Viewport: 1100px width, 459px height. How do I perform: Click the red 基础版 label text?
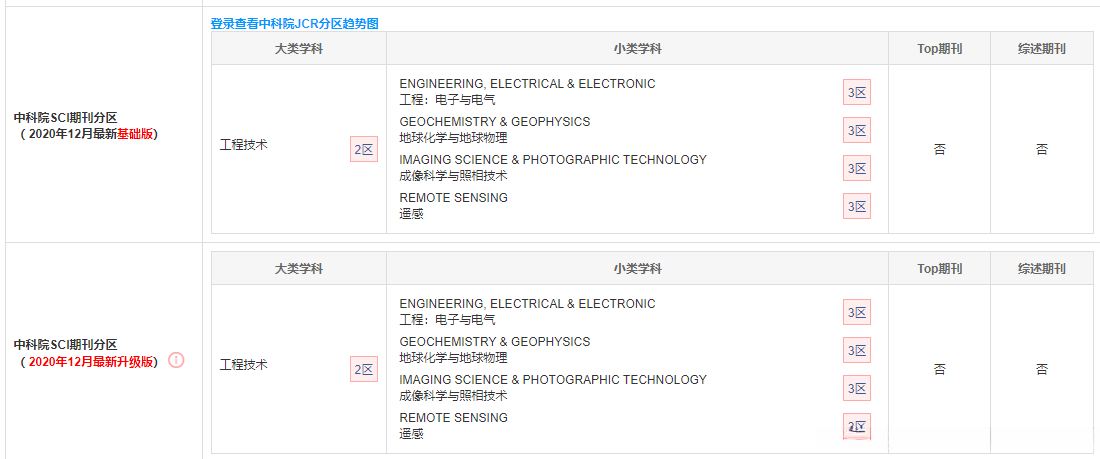tap(136, 134)
